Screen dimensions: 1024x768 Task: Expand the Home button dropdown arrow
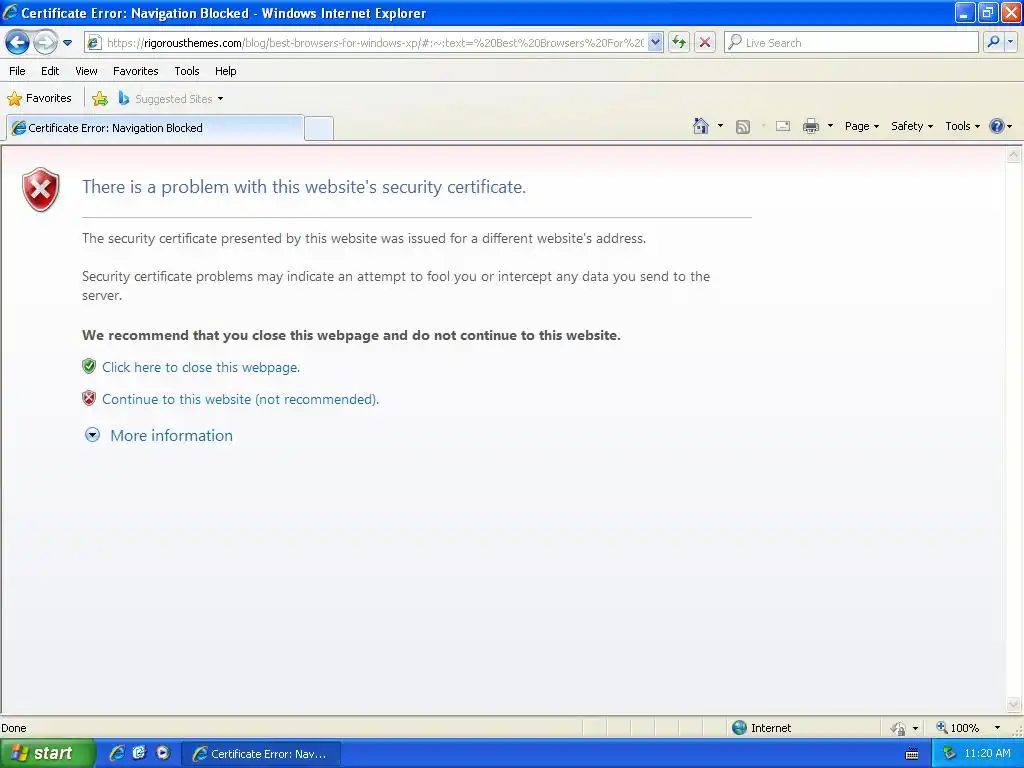click(x=720, y=126)
